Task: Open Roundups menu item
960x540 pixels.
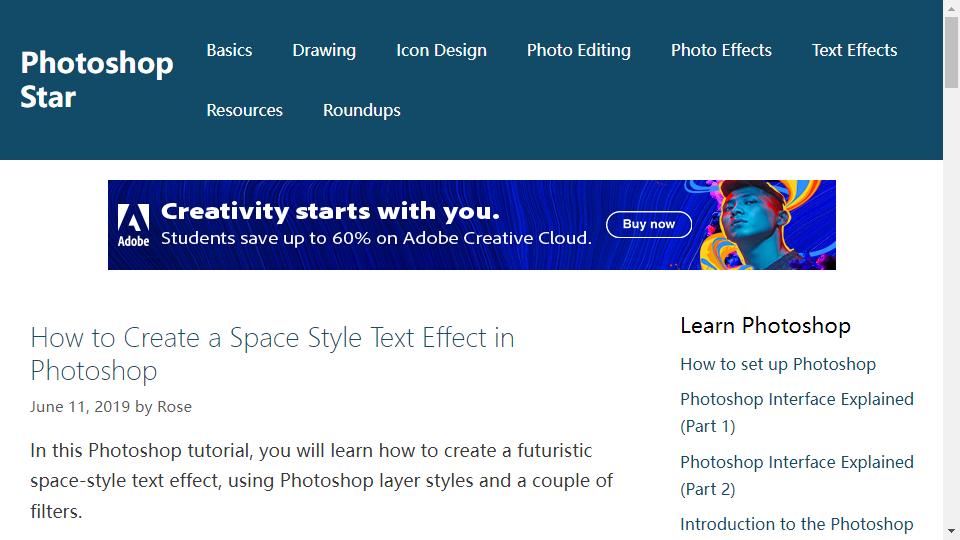Action: pyautogui.click(x=362, y=110)
